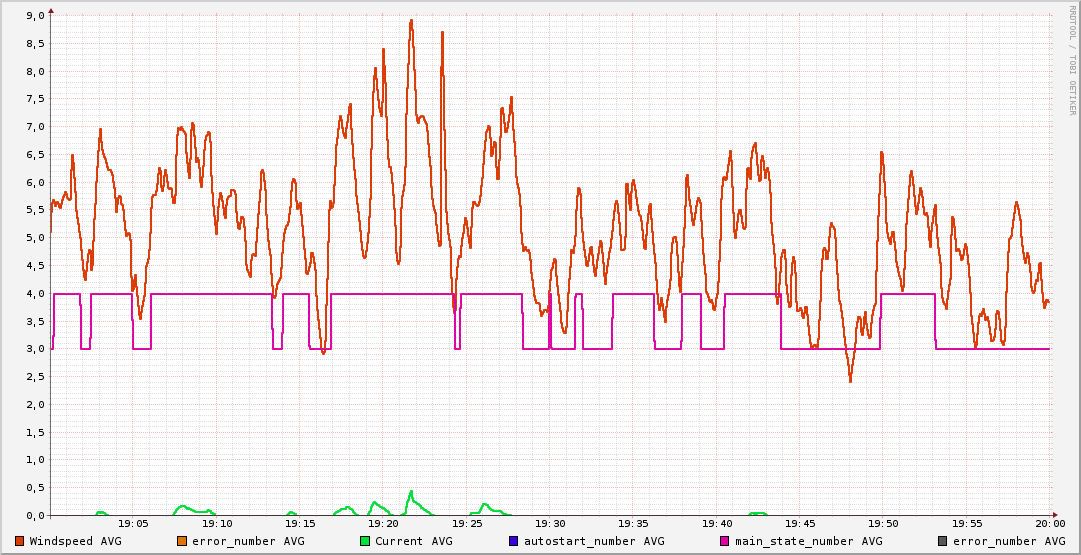Click the 9,0 value on the Y axis
The height and width of the screenshot is (555, 1081).
(35, 16)
